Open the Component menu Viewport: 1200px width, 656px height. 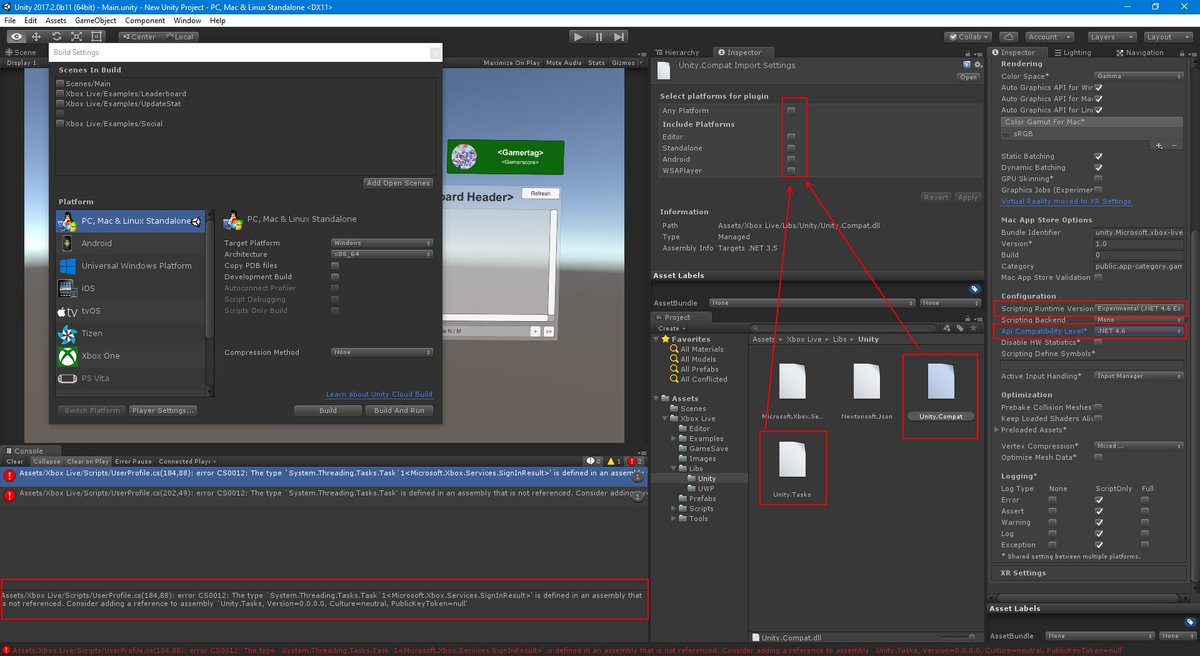(145, 20)
